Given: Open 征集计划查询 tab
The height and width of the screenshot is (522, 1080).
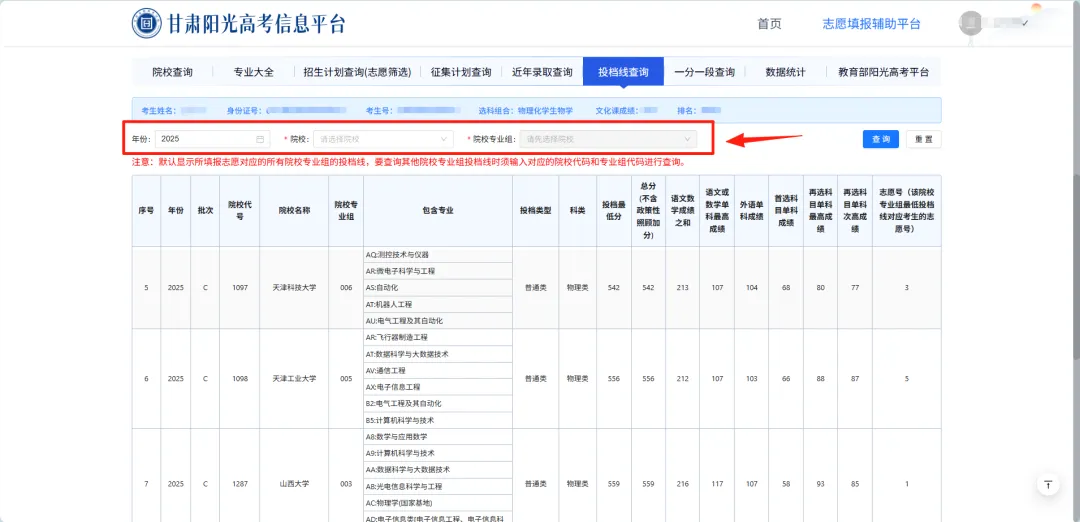Looking at the screenshot, I should (x=461, y=72).
